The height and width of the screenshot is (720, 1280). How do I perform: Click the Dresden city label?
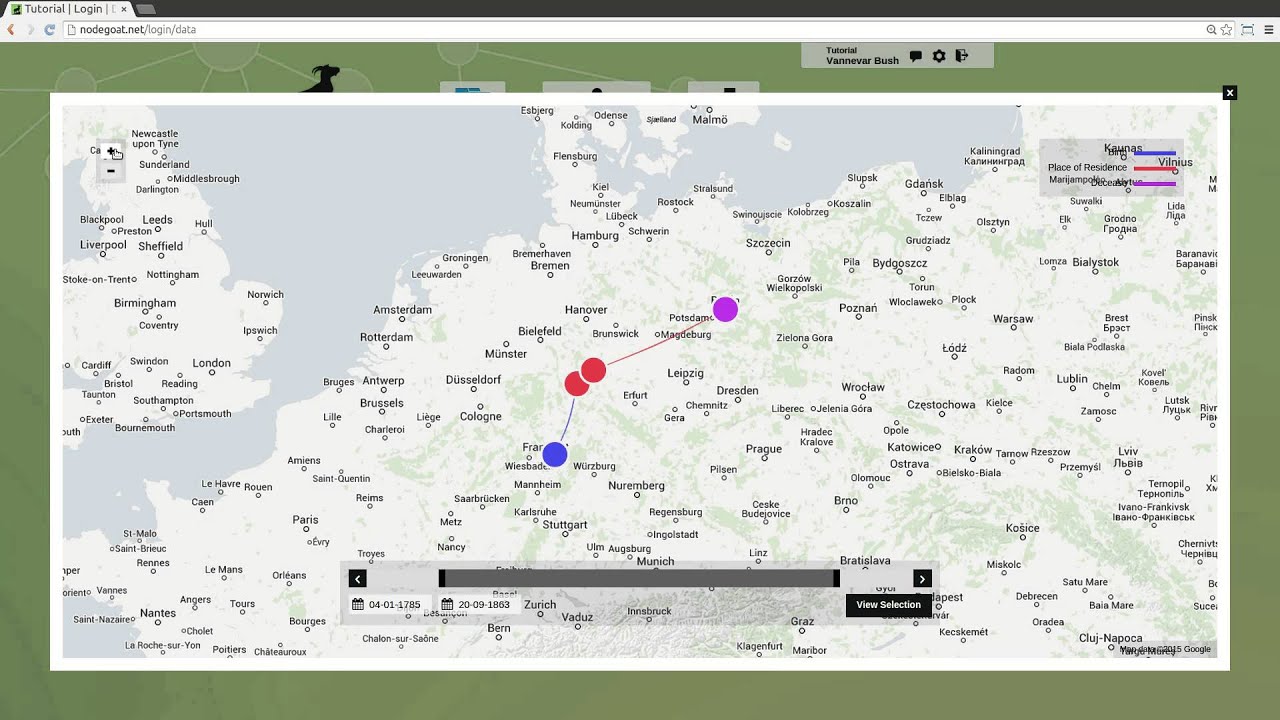737,391
